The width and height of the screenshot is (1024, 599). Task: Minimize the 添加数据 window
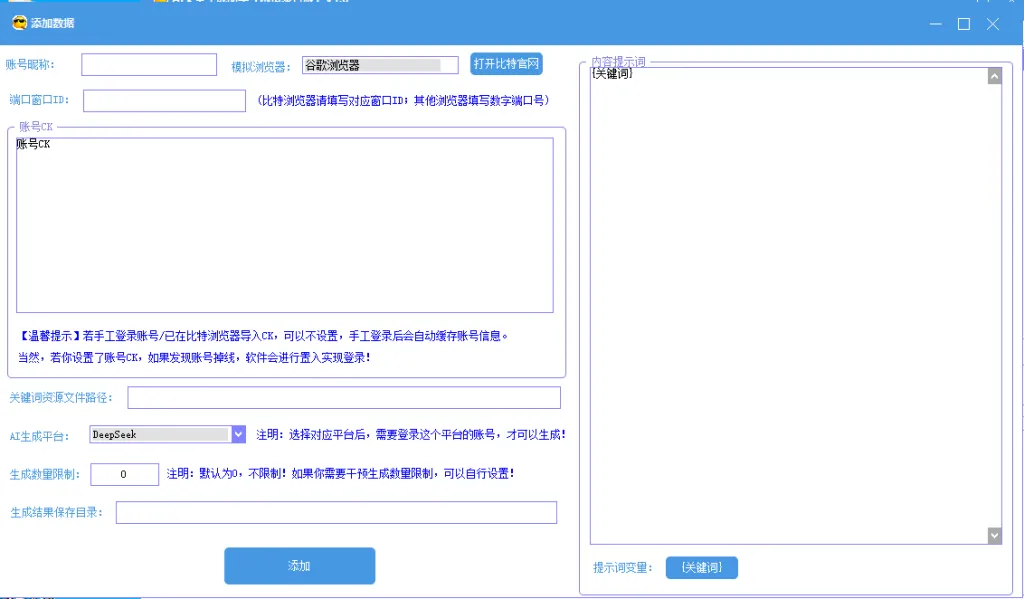point(936,24)
